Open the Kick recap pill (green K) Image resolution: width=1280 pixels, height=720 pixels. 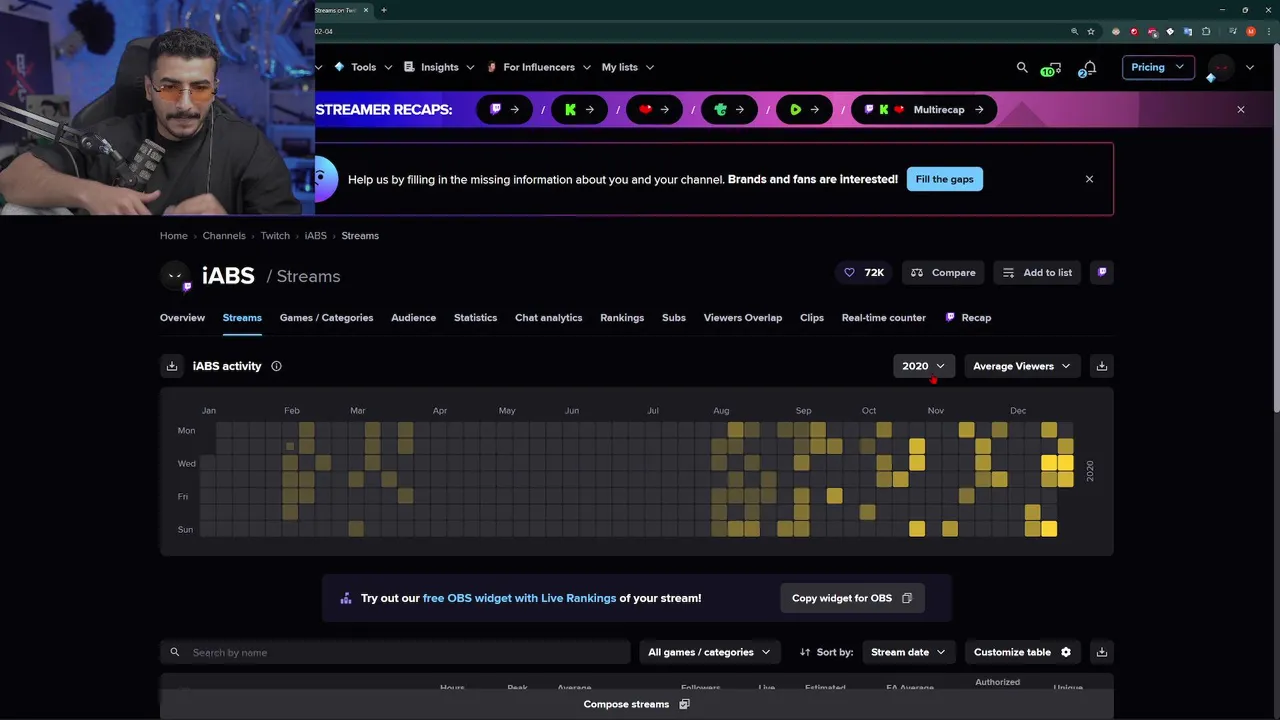click(x=579, y=110)
